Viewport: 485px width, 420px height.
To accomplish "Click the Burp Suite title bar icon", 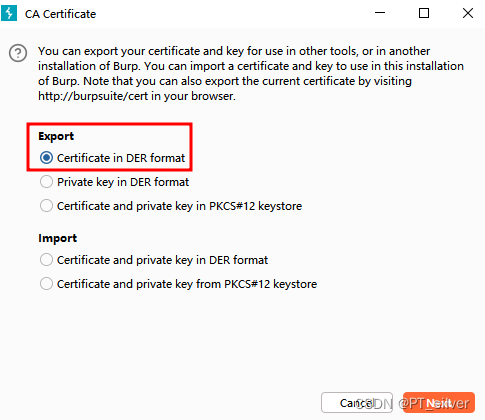I will pyautogui.click(x=9, y=13).
